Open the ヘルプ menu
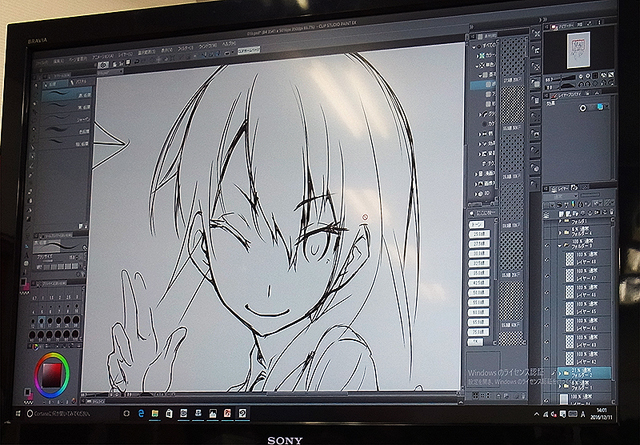 click(x=229, y=44)
